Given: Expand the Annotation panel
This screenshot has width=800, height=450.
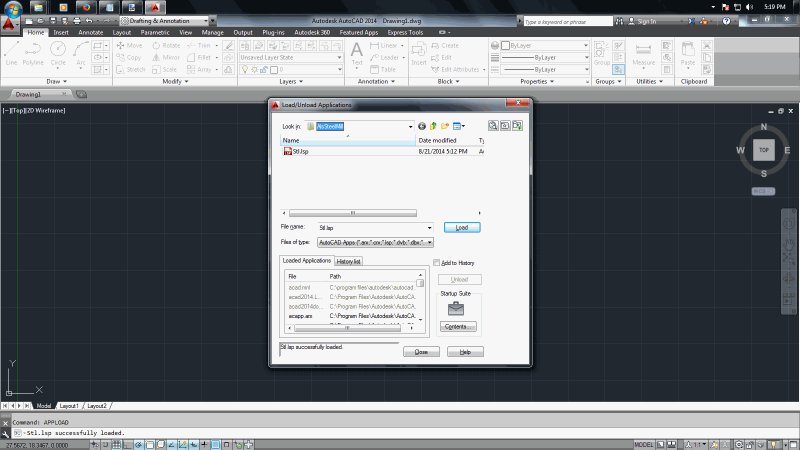Looking at the screenshot, I should [x=376, y=82].
